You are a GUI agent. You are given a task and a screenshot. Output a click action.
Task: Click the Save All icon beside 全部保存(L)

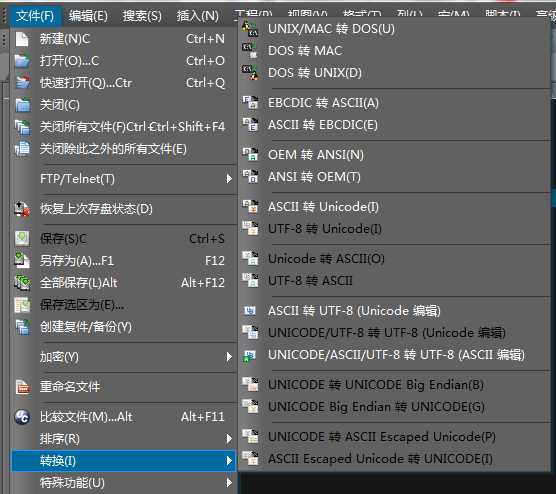coord(22,283)
